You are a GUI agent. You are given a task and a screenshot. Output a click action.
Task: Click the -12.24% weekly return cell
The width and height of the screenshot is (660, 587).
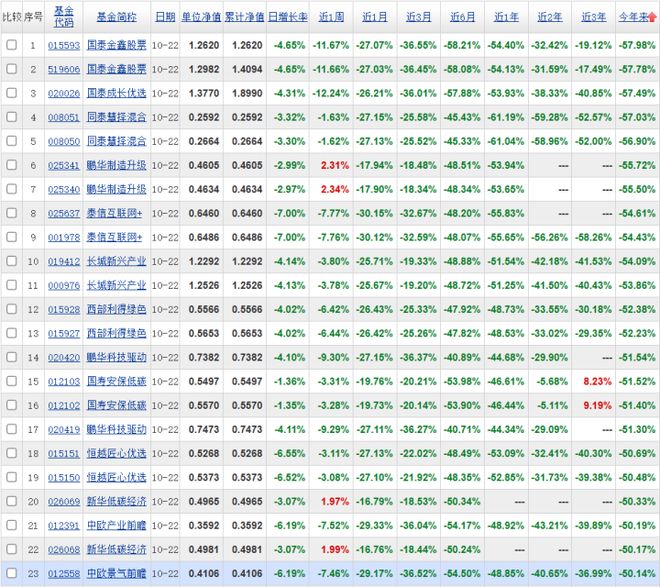[x=331, y=93]
